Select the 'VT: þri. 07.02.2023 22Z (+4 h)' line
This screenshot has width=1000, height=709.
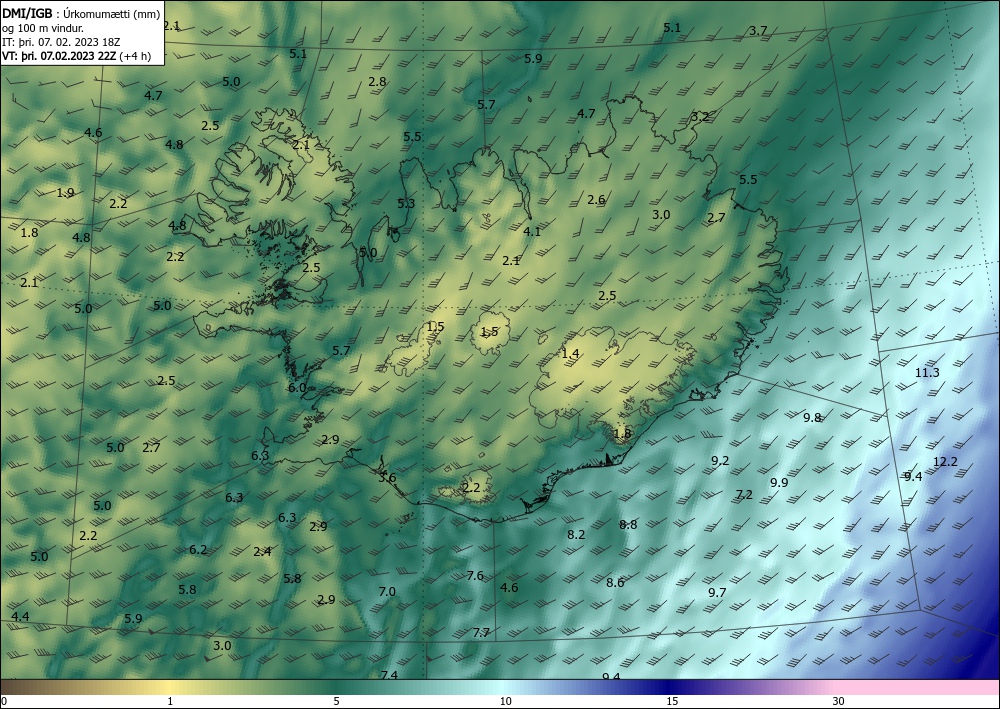(77, 56)
